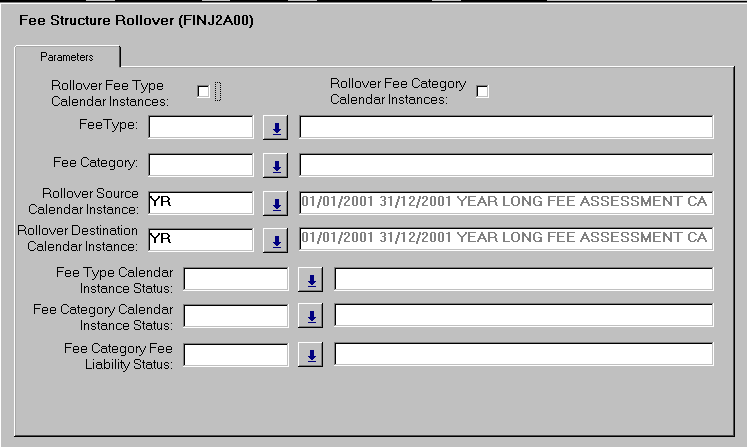Switch to the Parameters tab

click(67, 57)
